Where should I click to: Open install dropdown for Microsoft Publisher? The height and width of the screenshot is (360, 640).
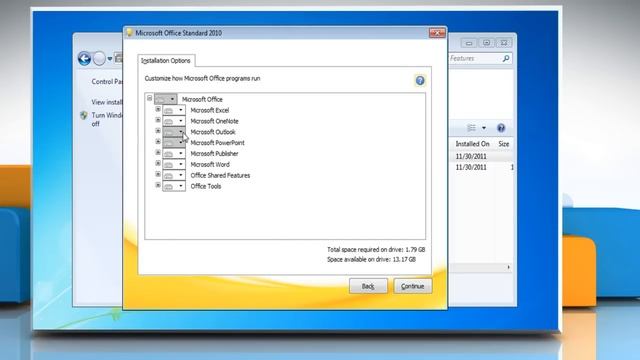[x=174, y=153]
